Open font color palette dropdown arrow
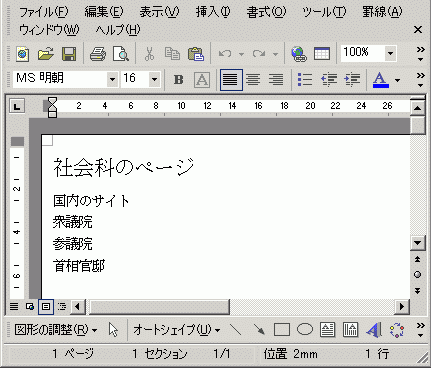The height and width of the screenshot is (368, 431). 397,80
